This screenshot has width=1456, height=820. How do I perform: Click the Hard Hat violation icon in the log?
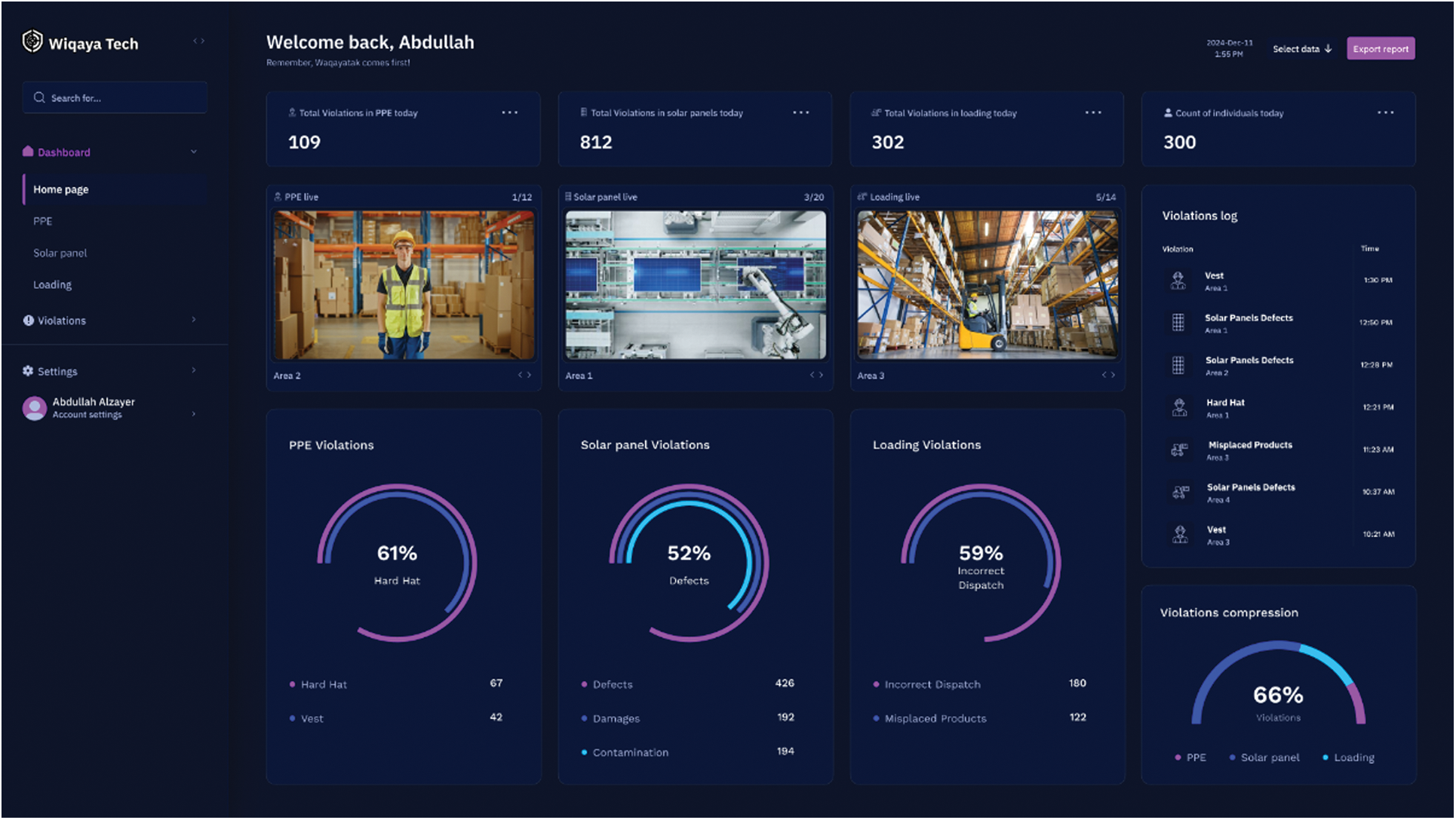(1180, 408)
